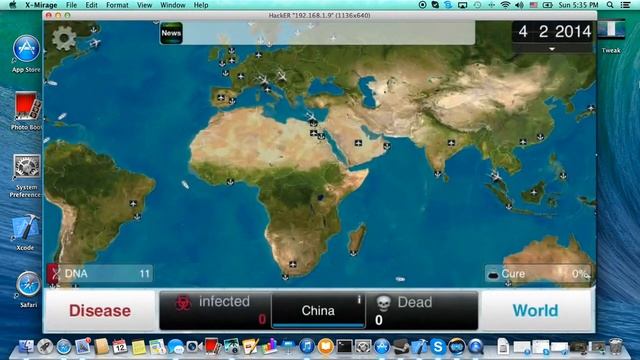Click the 4 2 2014 date display
This screenshot has height=360, width=640.
[554, 32]
